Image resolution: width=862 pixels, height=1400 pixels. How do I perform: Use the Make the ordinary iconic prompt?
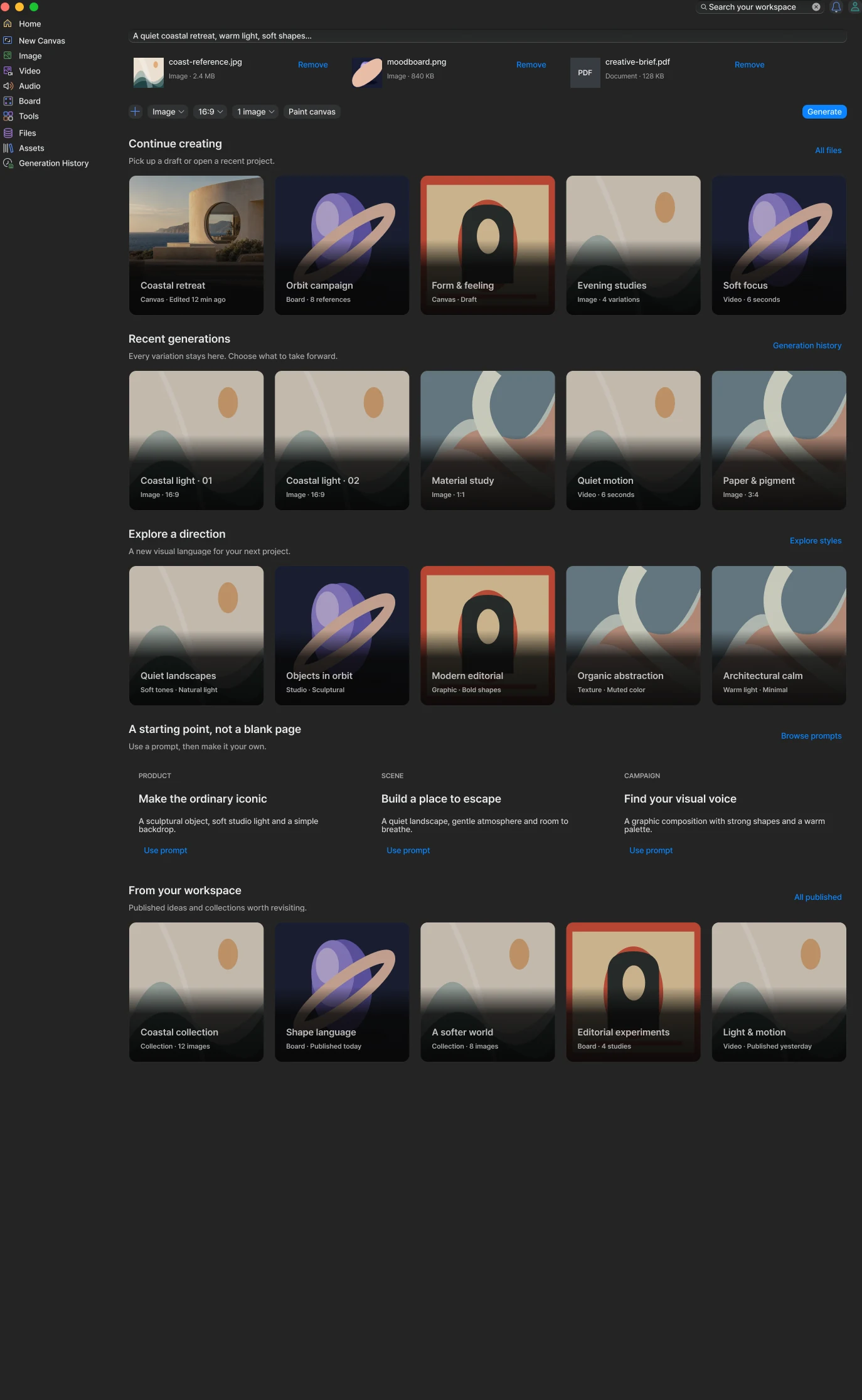click(x=166, y=850)
